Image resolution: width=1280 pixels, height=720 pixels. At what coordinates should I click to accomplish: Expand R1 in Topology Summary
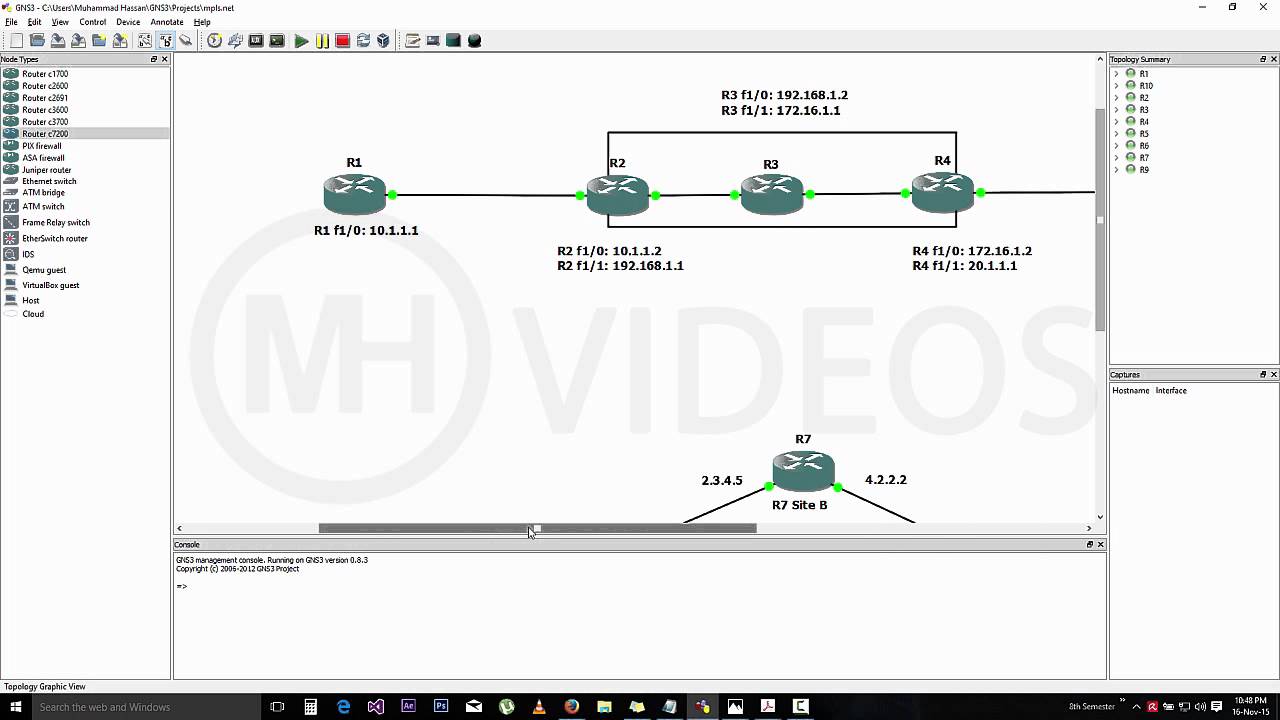coord(1116,74)
